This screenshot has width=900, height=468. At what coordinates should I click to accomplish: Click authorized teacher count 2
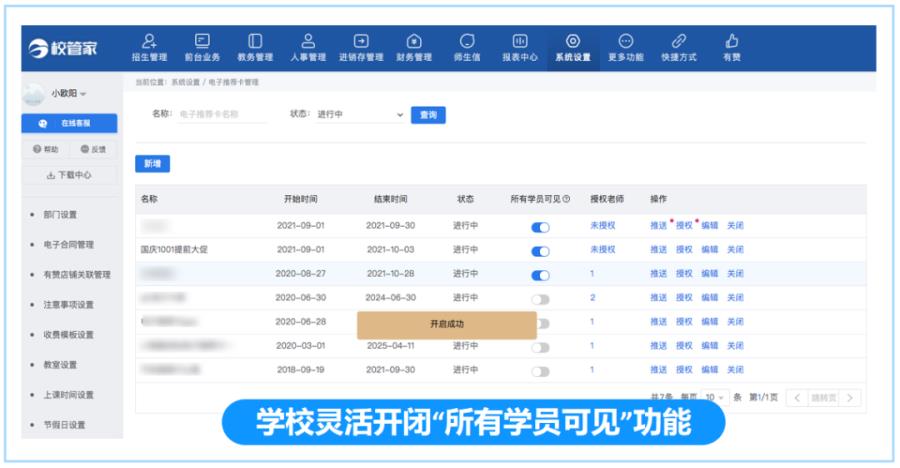(593, 297)
